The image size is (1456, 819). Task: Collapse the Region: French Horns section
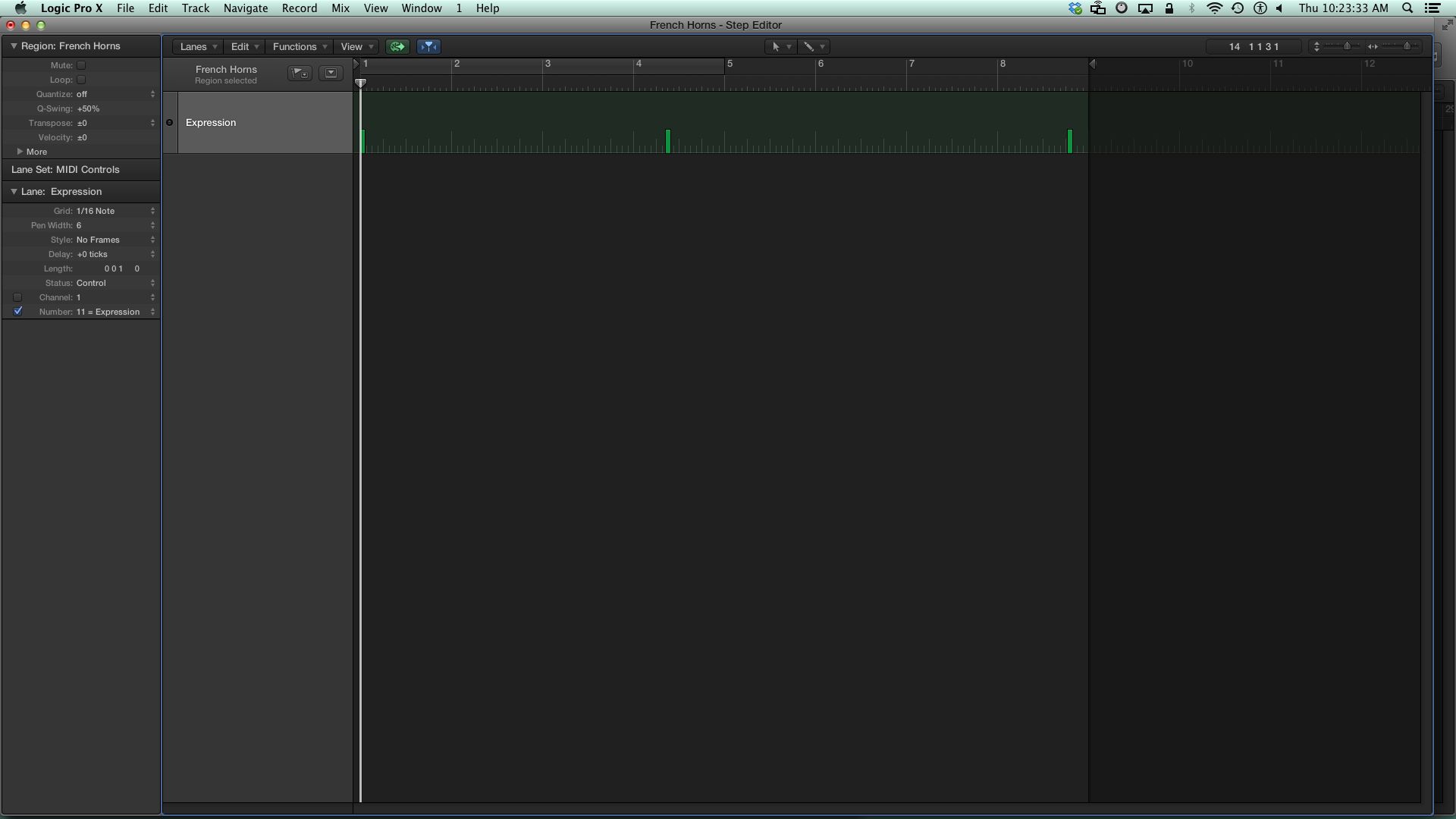click(x=14, y=46)
